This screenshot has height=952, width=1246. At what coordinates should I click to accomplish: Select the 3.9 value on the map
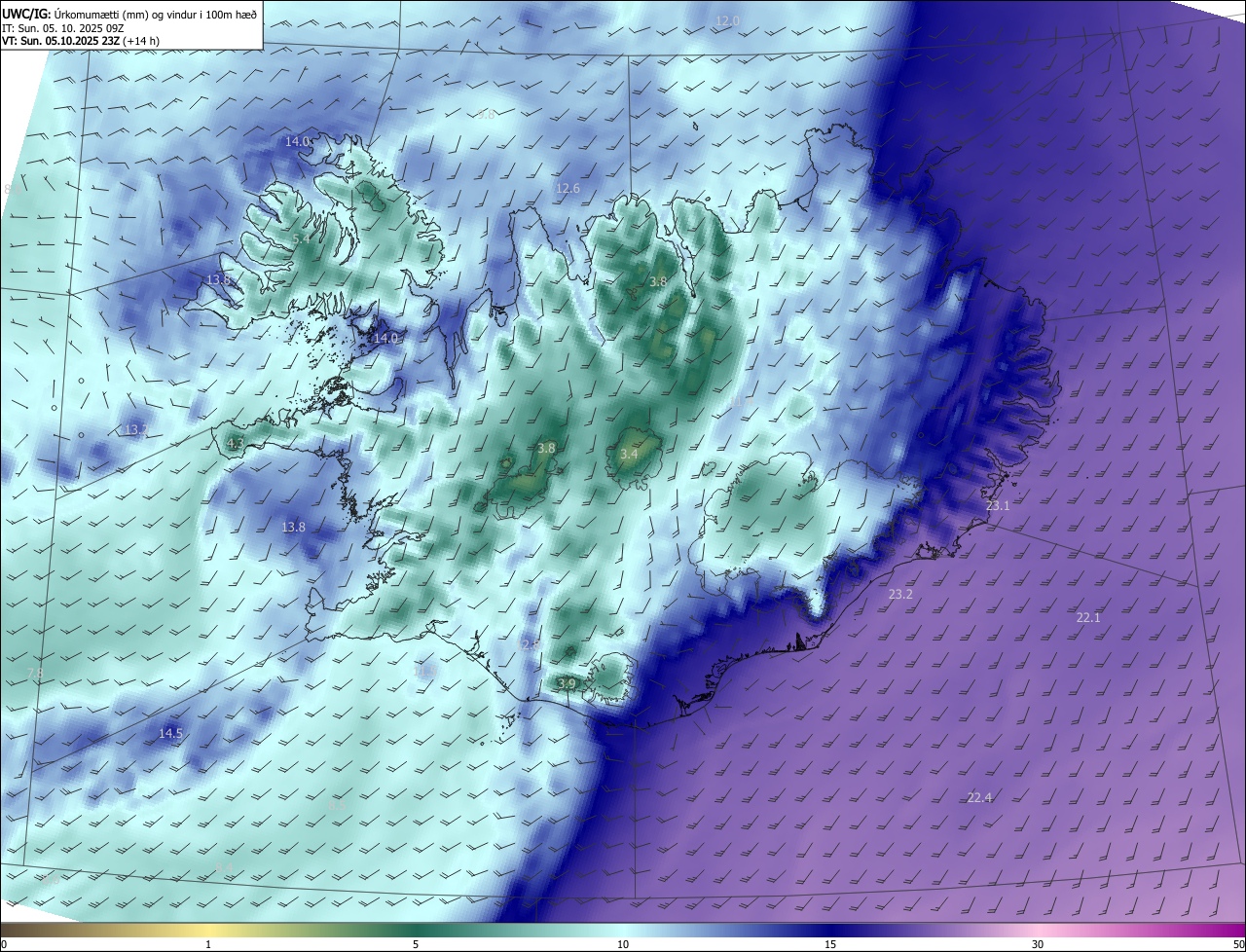click(567, 684)
